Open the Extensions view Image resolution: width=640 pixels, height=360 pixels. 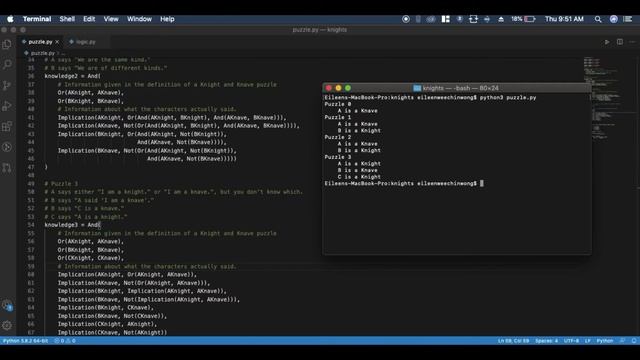[7, 127]
